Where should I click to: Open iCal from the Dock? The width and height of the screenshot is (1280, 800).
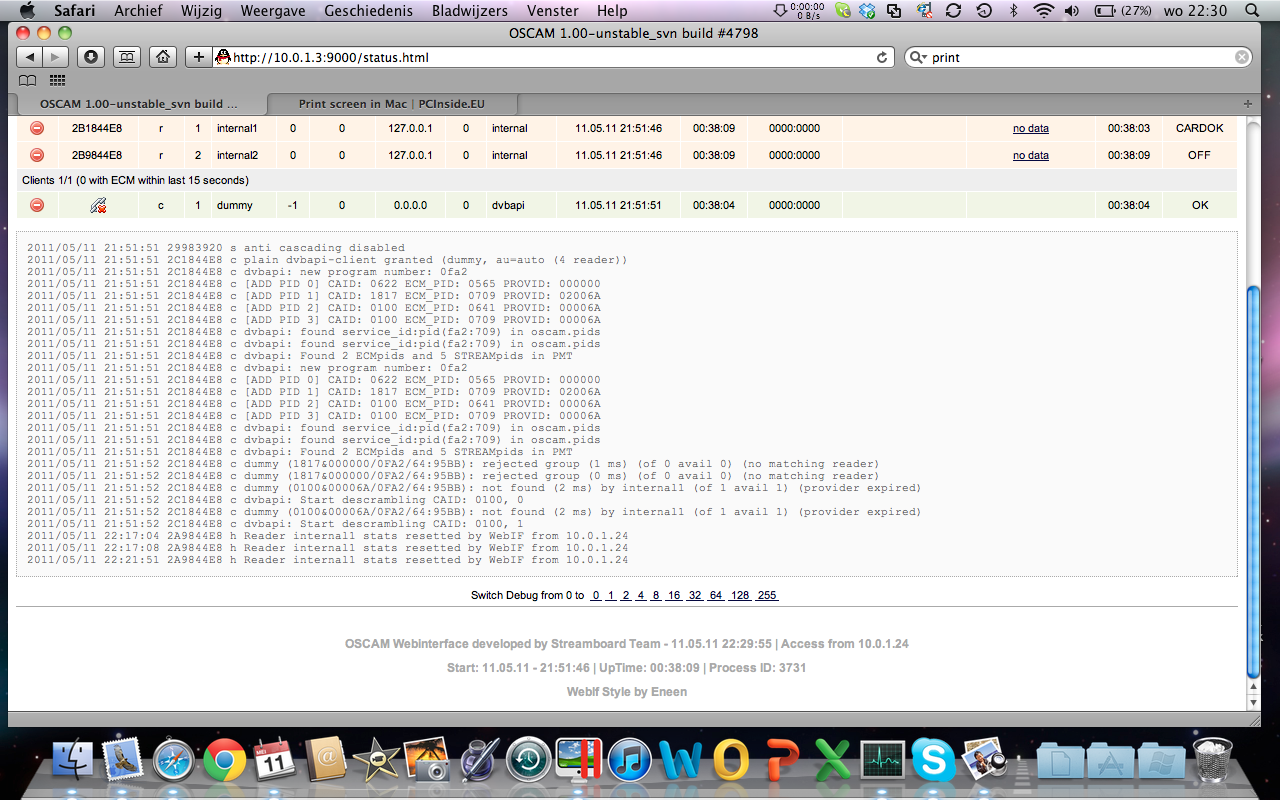[275, 761]
